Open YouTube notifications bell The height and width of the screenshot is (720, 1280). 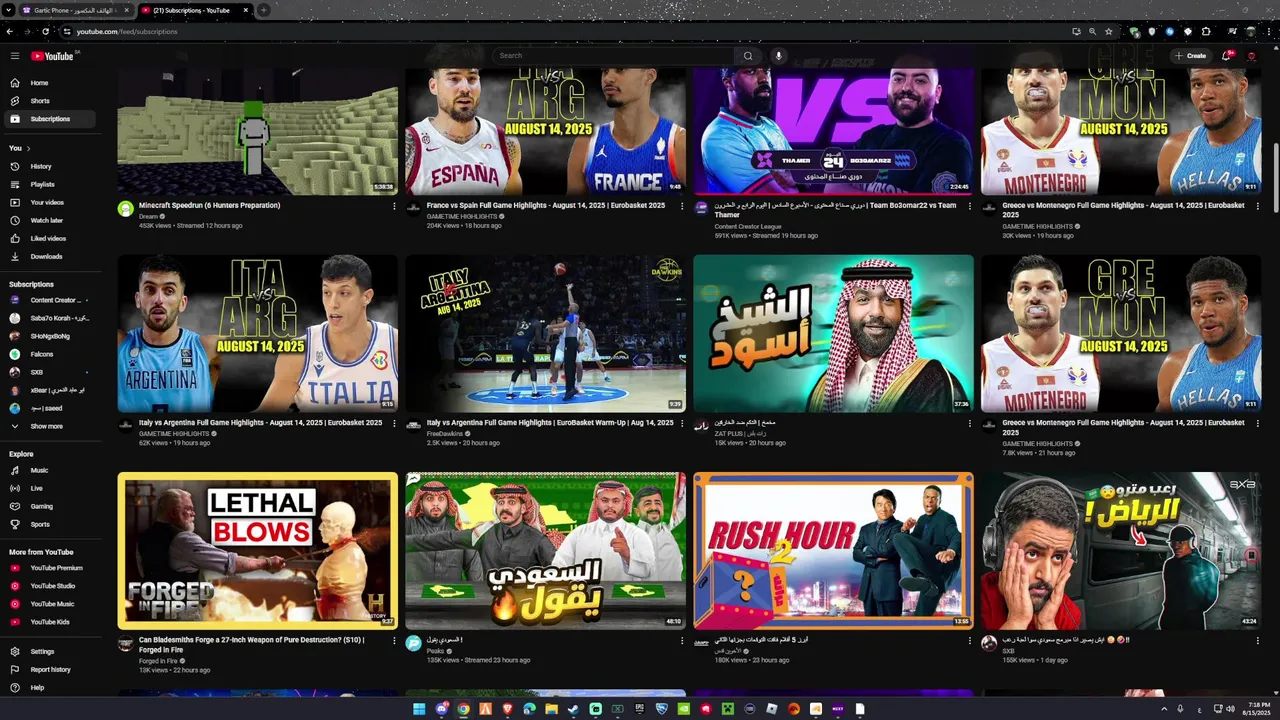pos(1226,56)
